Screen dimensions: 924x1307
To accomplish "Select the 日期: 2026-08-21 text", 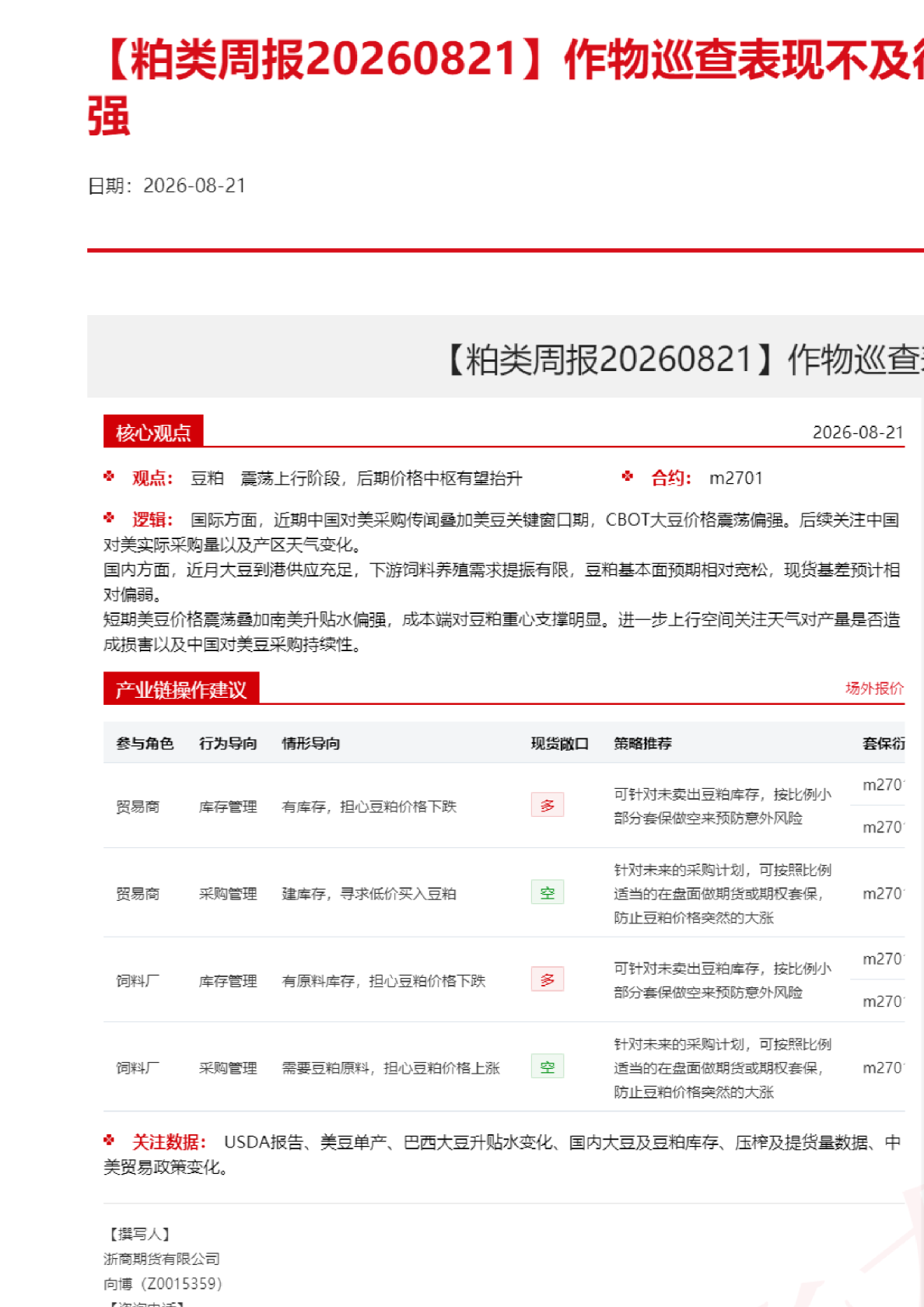I will click(x=166, y=186).
